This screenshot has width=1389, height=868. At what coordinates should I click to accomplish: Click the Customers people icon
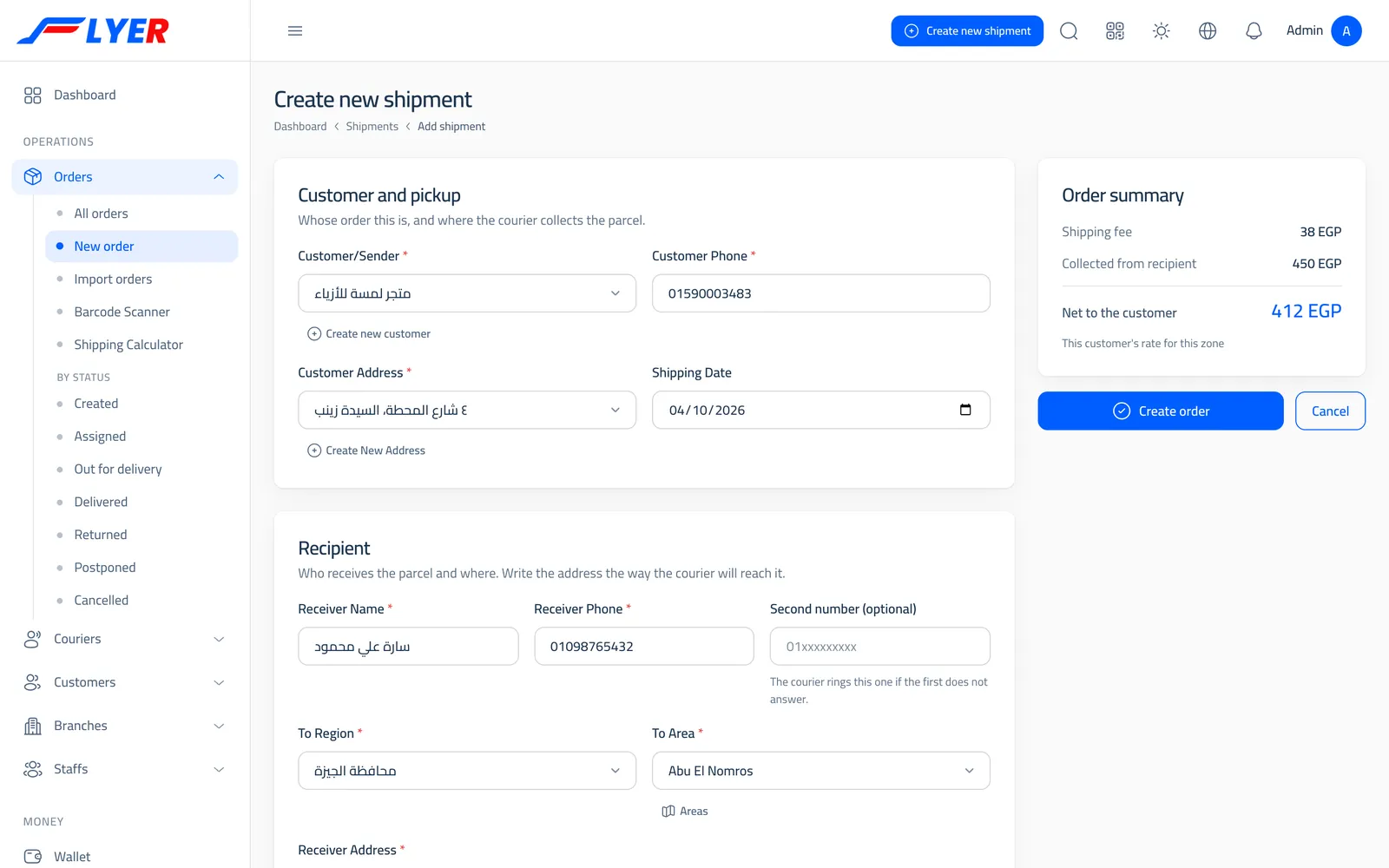coord(33,682)
